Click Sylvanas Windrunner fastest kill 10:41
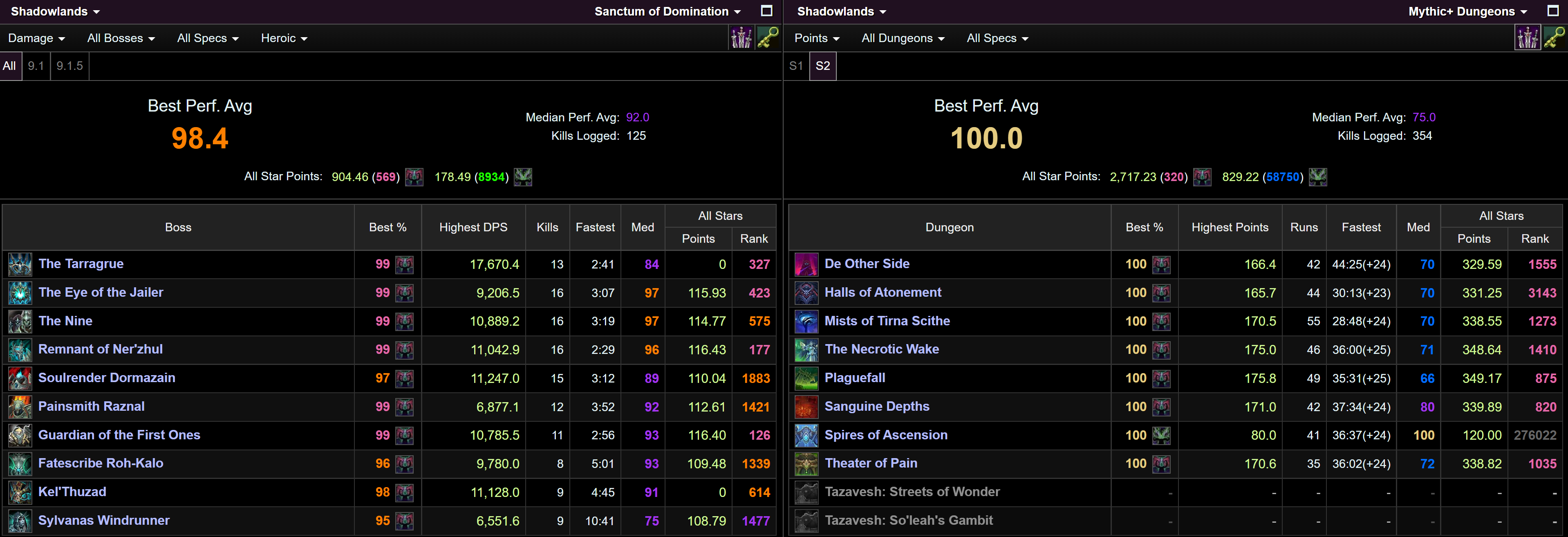This screenshot has width=1568, height=537. click(x=600, y=521)
